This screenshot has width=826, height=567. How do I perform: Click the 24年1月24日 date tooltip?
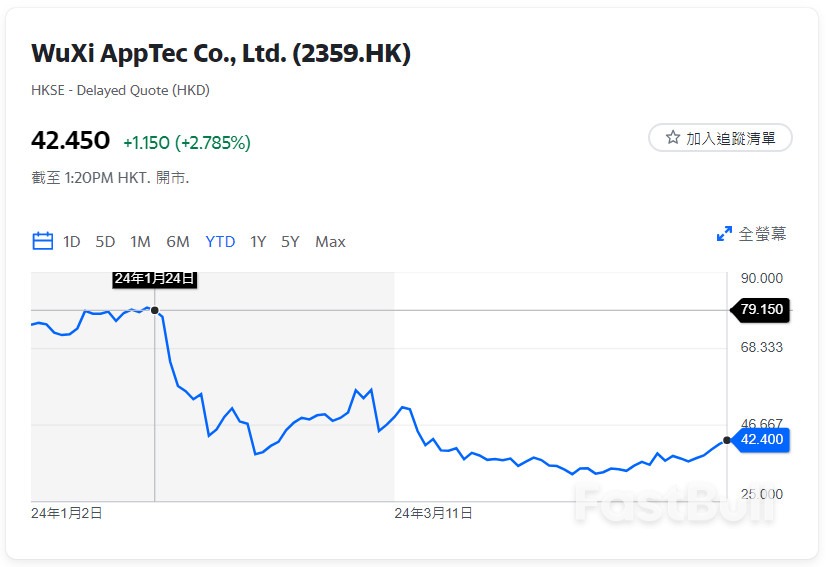pyautogui.click(x=155, y=279)
